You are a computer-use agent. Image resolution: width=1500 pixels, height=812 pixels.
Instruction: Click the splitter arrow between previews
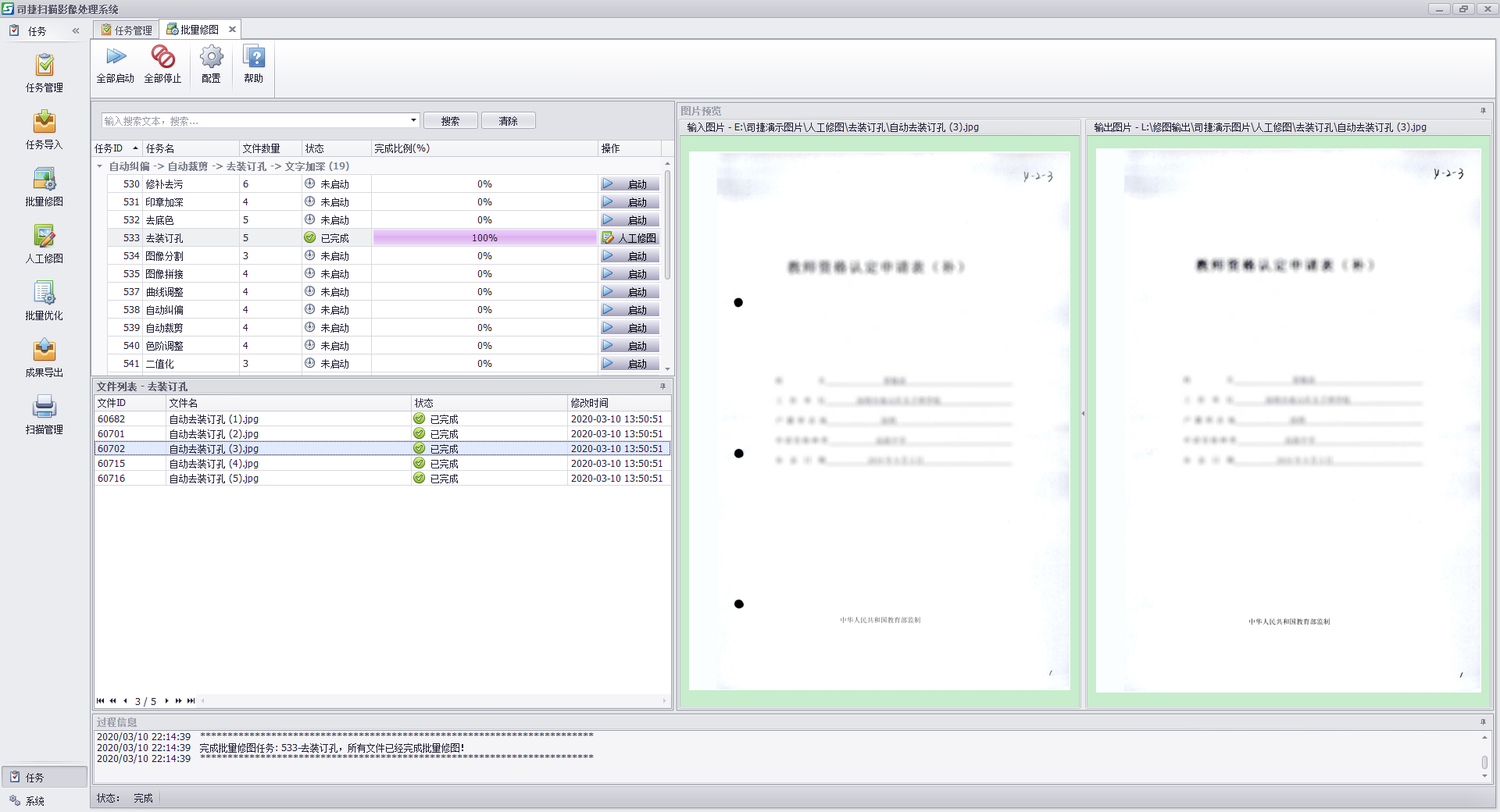1083,414
